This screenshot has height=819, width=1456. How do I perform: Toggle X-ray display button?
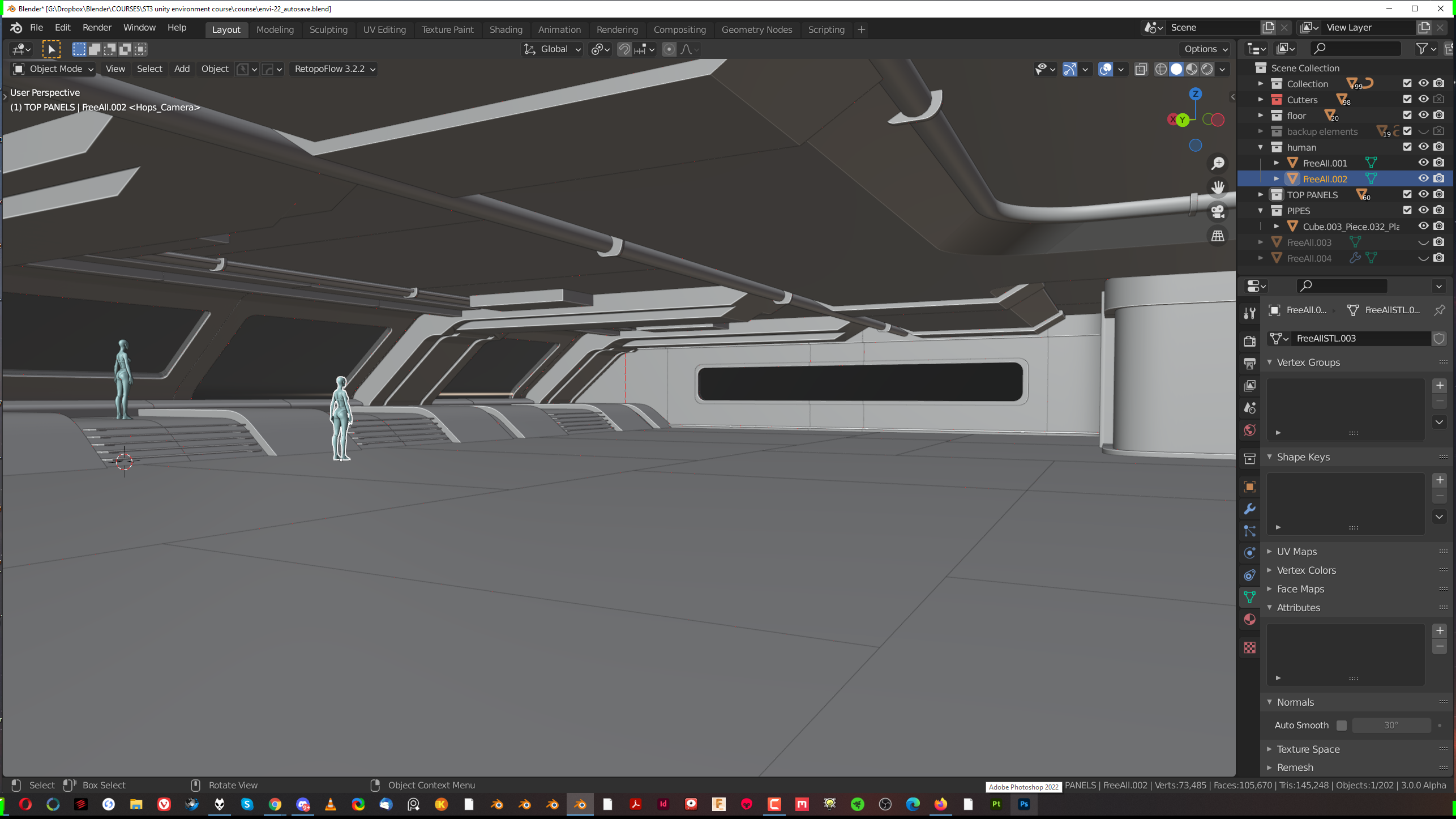pos(1141,69)
